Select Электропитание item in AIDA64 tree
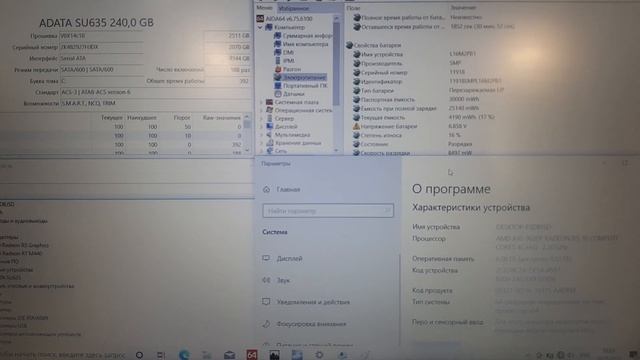 (x=304, y=78)
